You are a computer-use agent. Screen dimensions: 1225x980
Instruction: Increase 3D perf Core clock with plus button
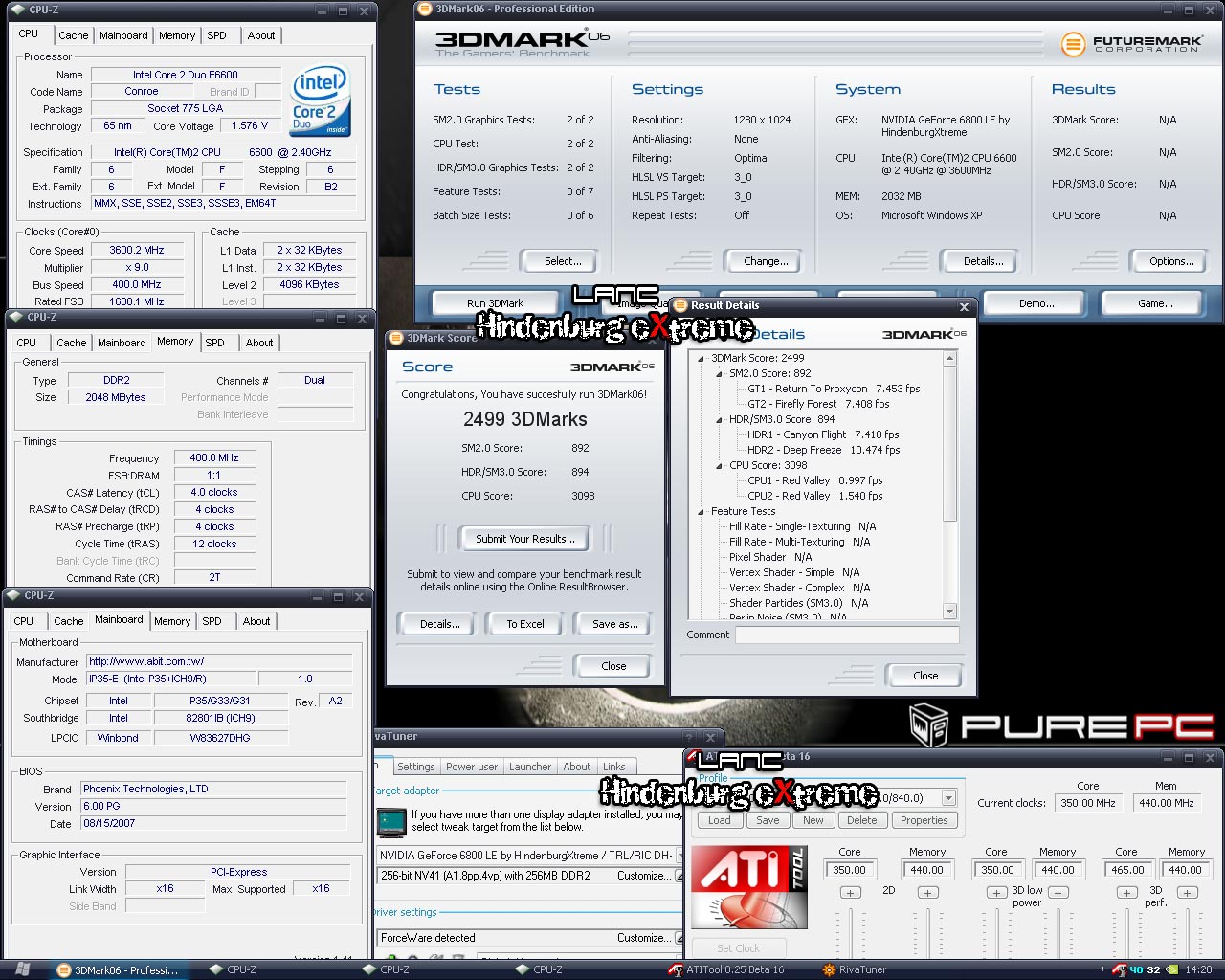click(1126, 892)
